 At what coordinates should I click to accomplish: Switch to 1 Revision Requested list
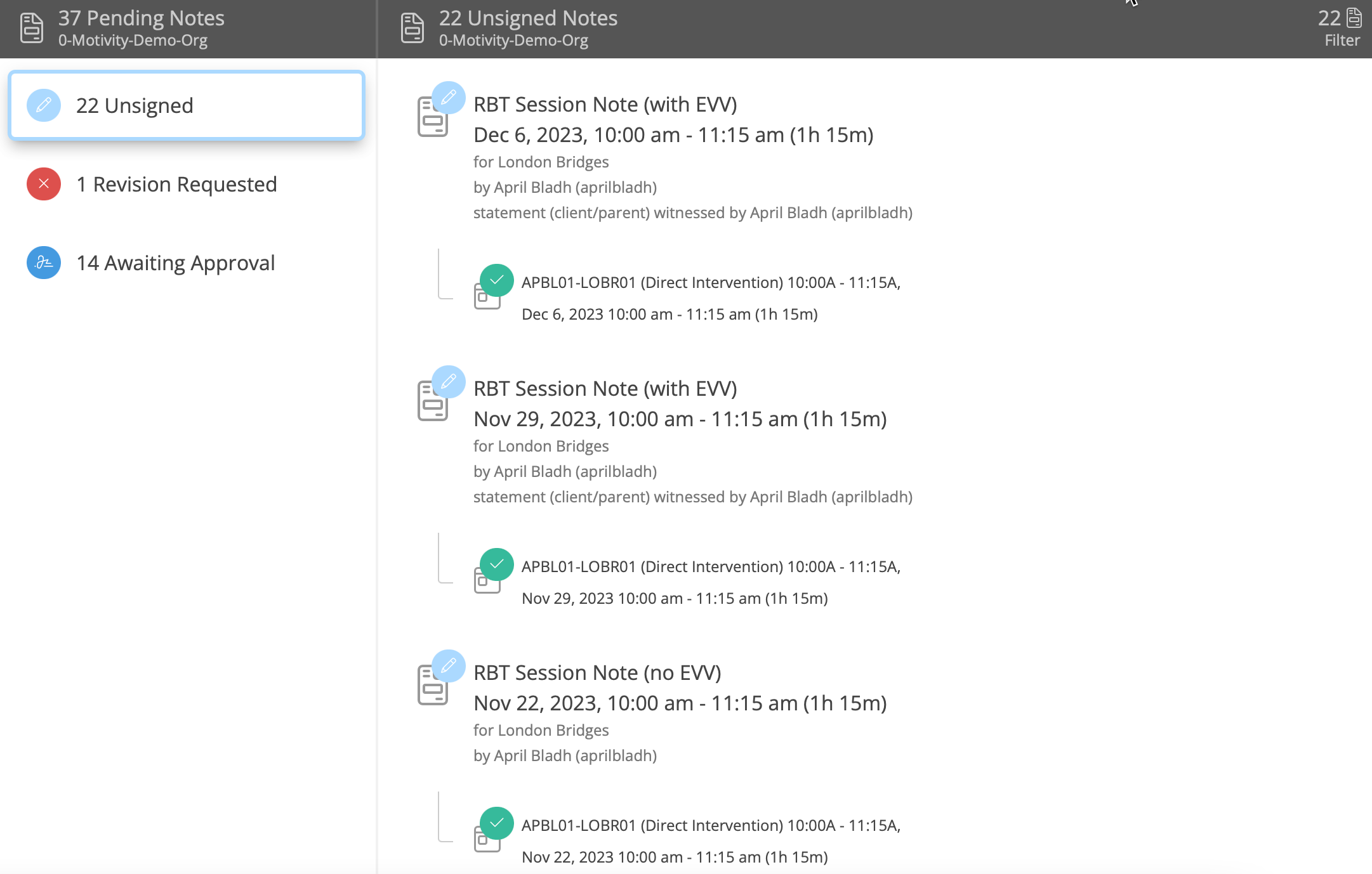tap(176, 185)
